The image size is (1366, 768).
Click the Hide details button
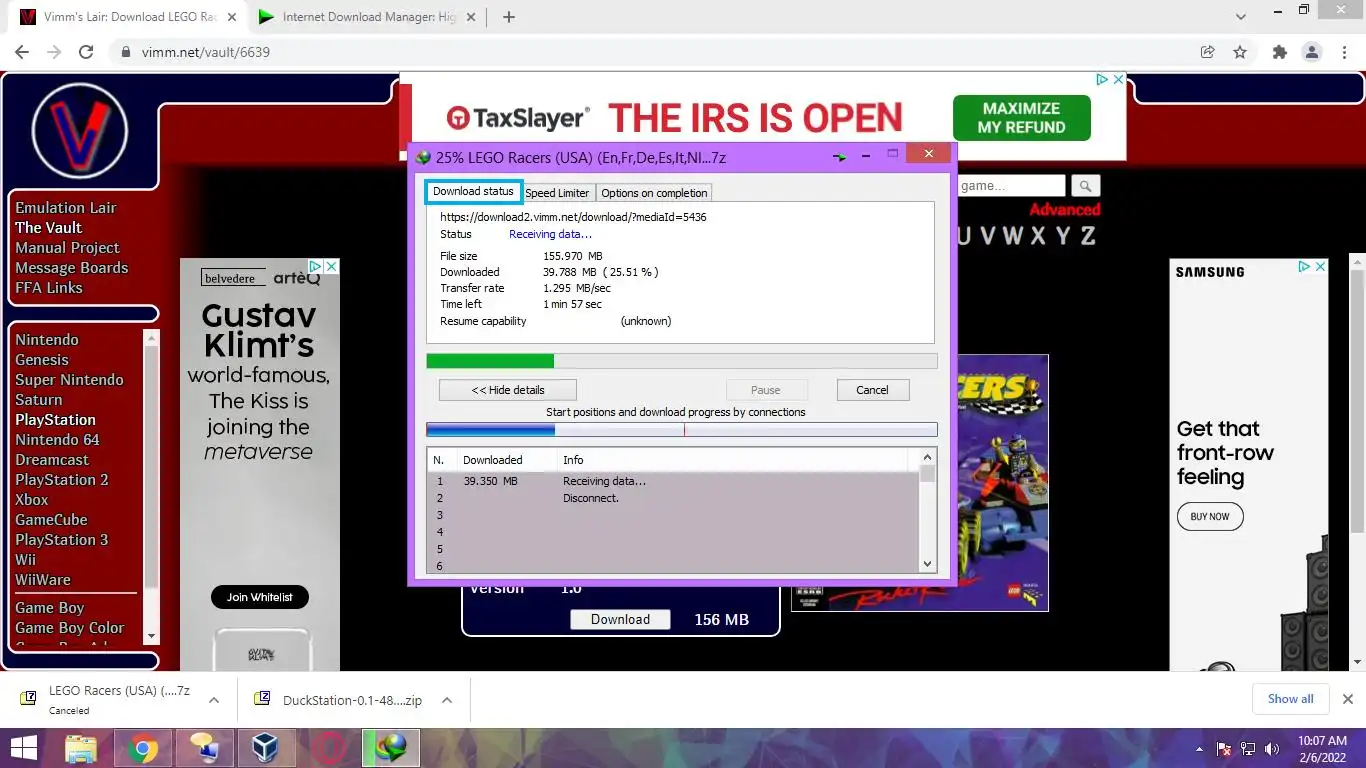click(508, 390)
